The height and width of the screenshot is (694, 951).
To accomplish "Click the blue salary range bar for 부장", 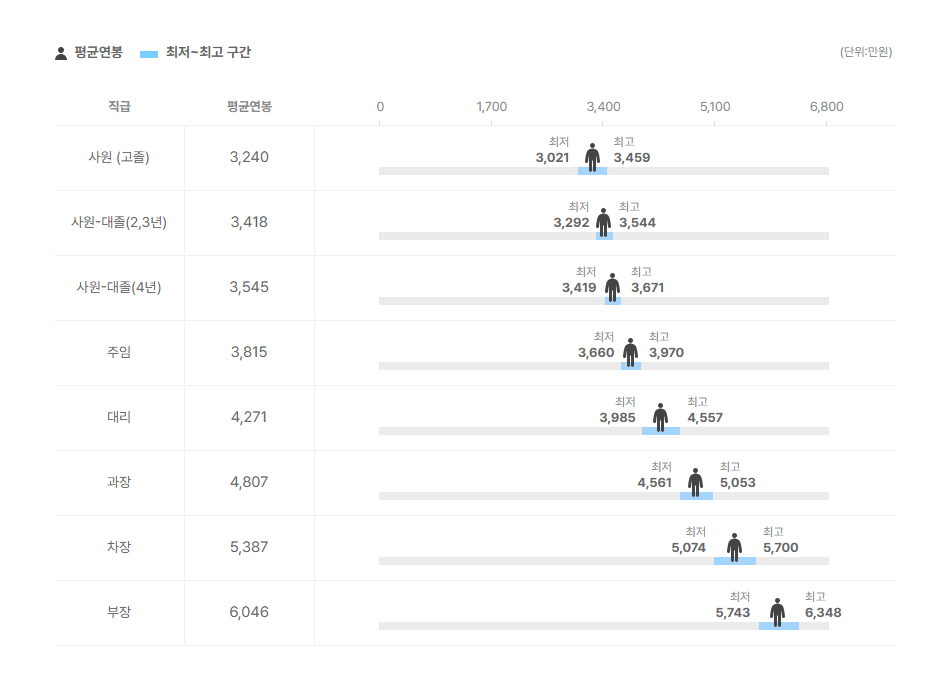I will (778, 626).
